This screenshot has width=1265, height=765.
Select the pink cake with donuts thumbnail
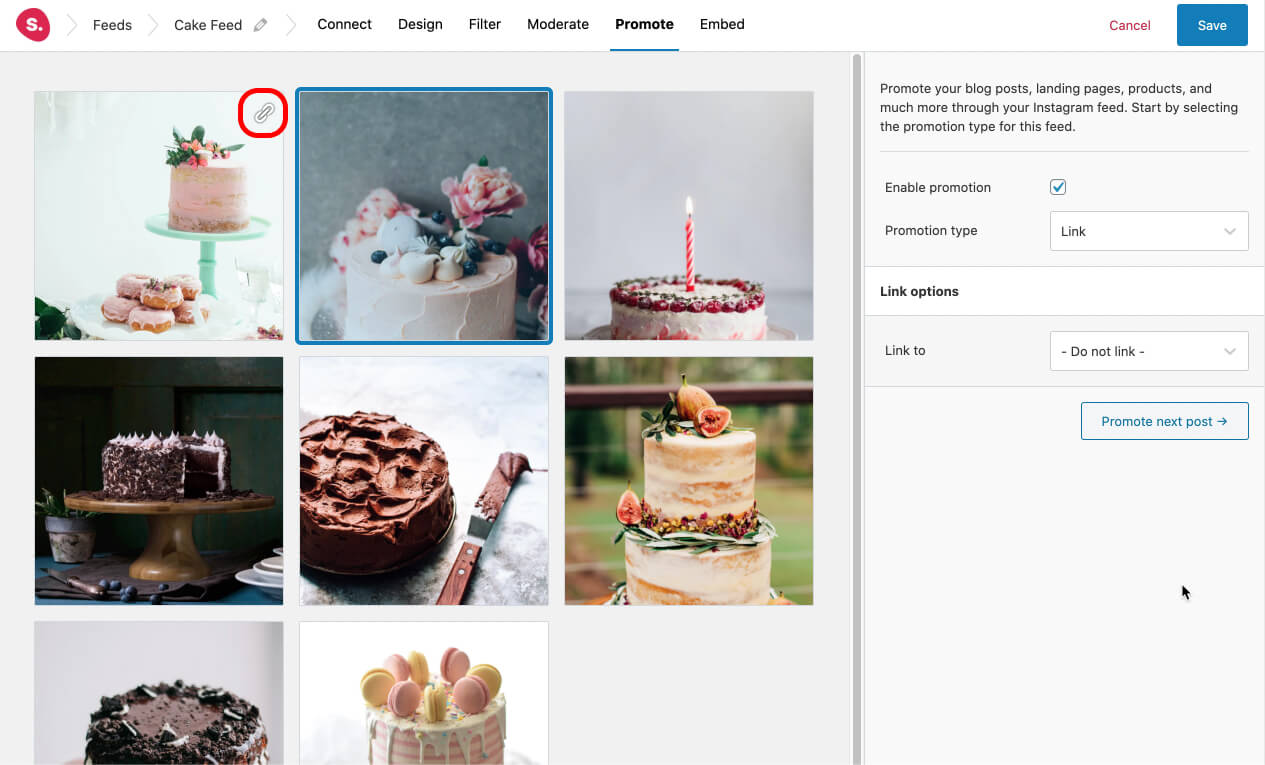(x=159, y=216)
